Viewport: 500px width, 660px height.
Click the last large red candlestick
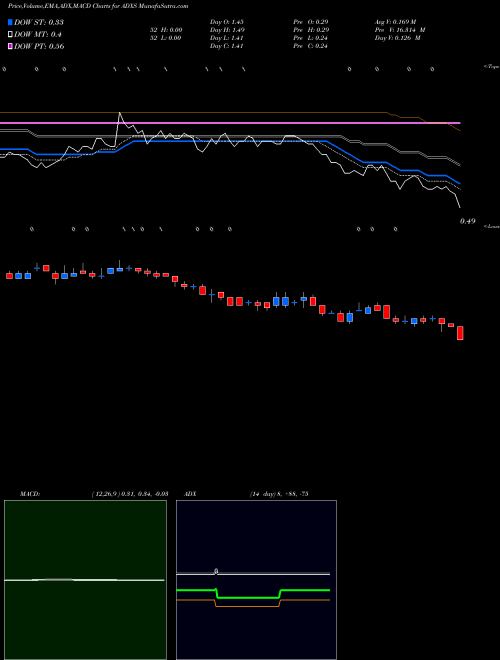[460, 333]
